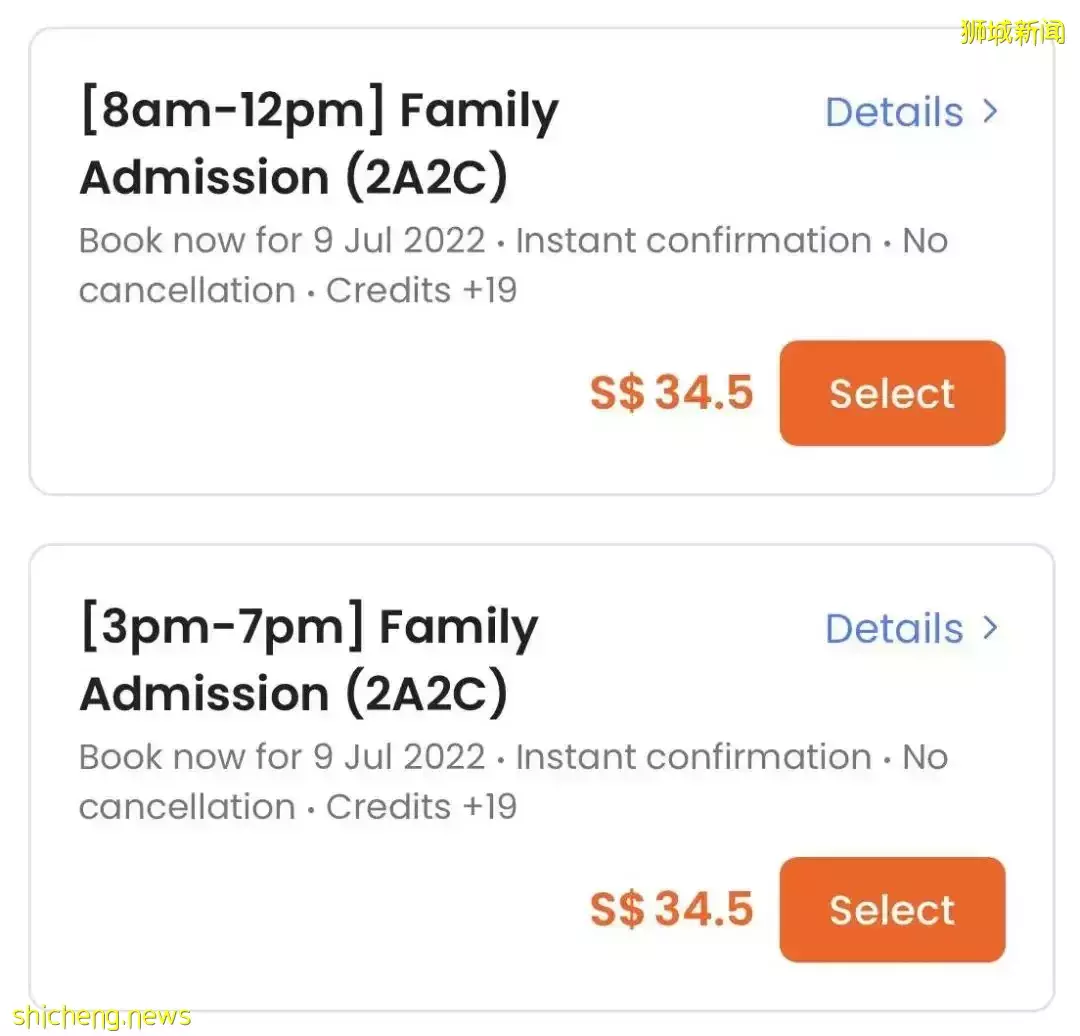This screenshot has height=1036, width=1080.
Task: Click "Instant confirmation" text in 8am-12pm card
Action: [693, 241]
